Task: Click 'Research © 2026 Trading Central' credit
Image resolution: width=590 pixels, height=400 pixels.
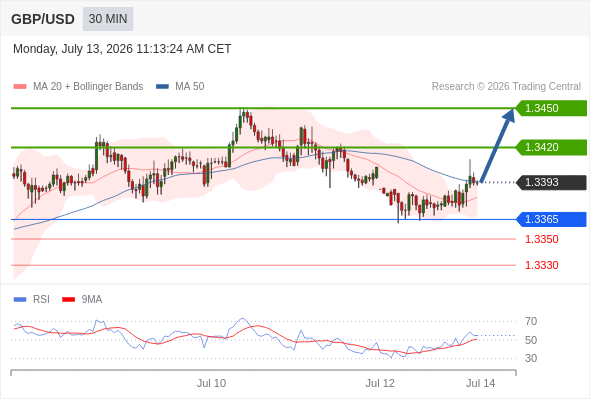Action: [x=506, y=87]
